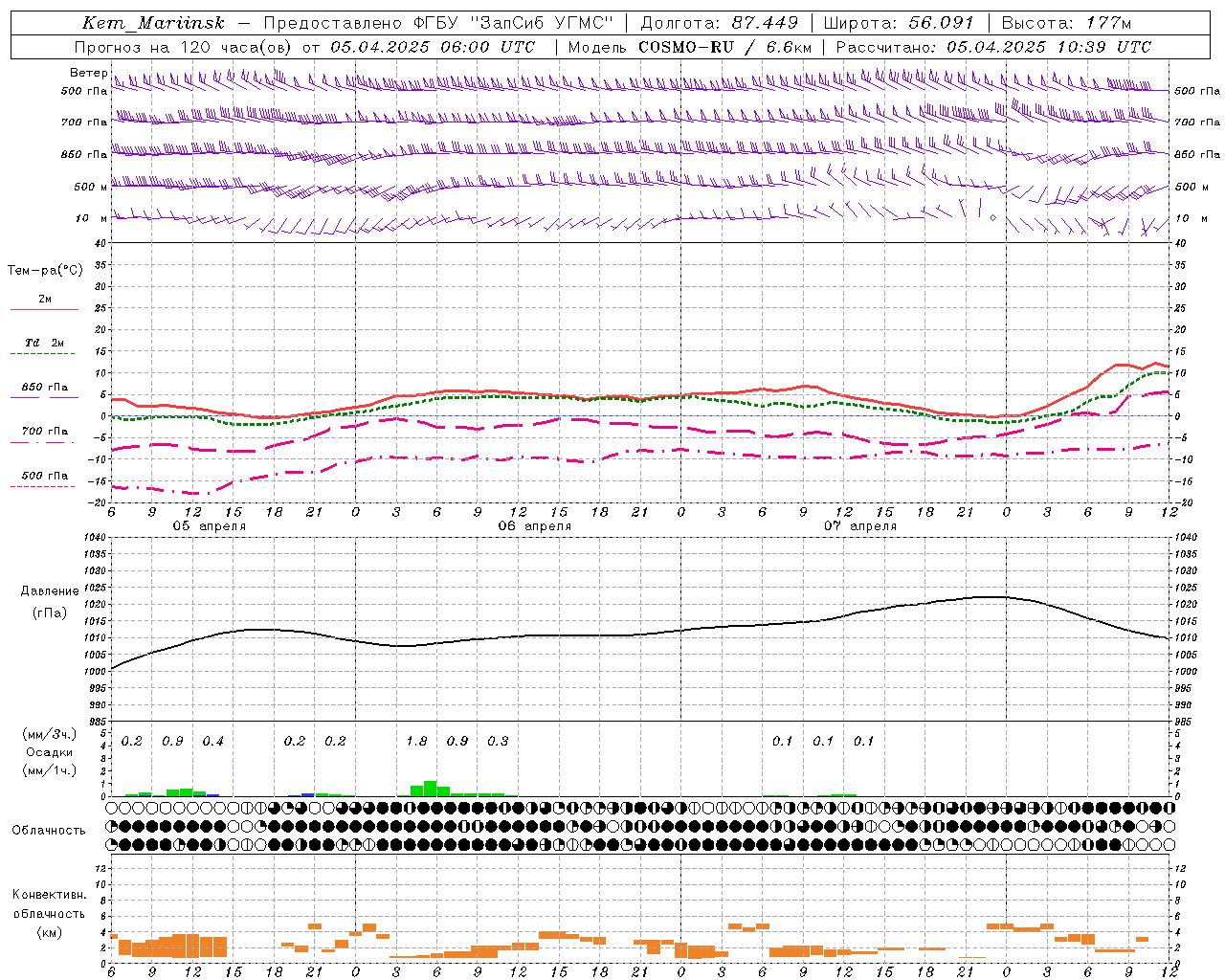Image resolution: width=1225 pixels, height=980 pixels.
Task: Click the '(гПа)' unit under Давление
Action: click(50, 613)
